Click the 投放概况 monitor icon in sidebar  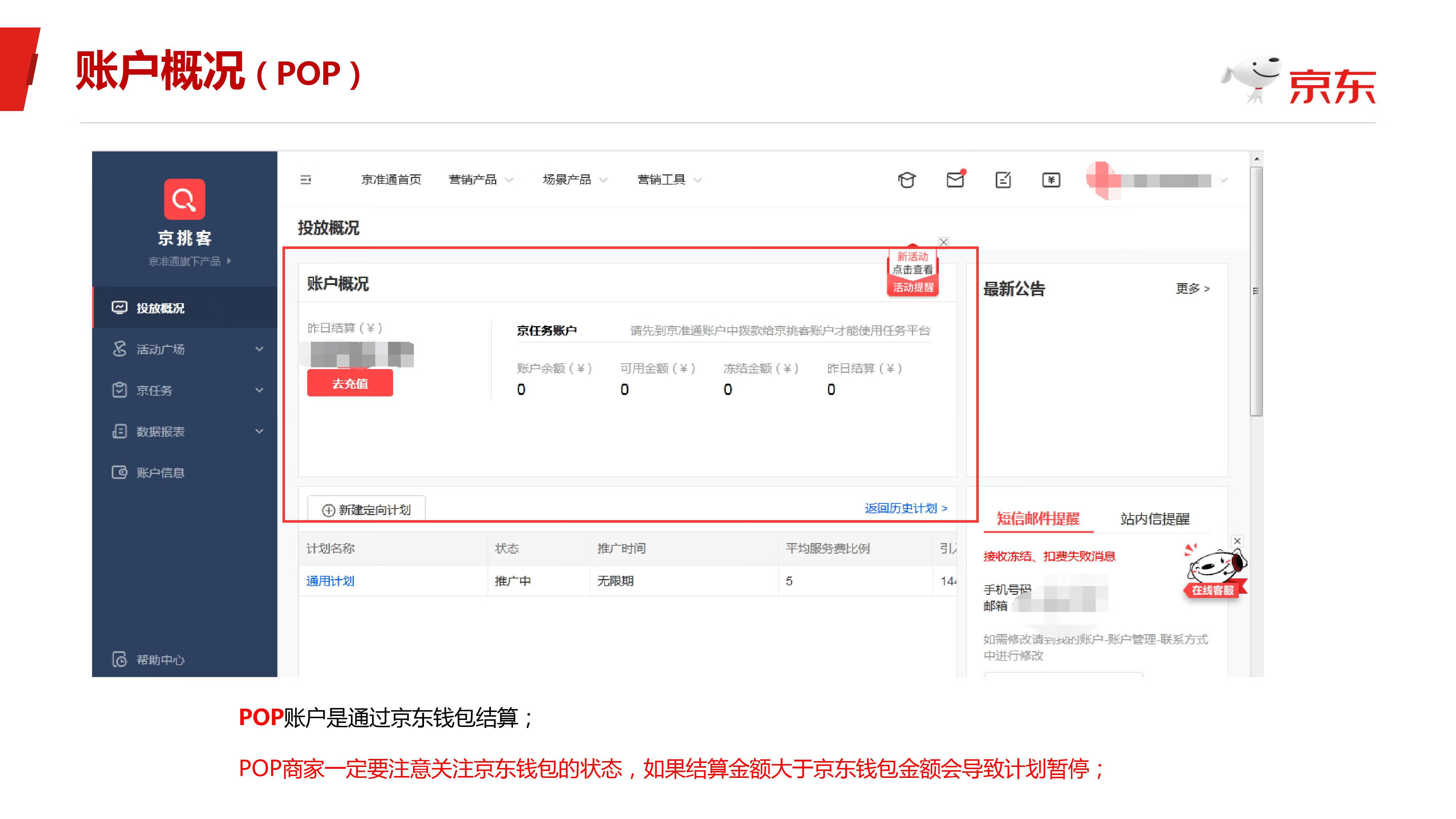click(119, 308)
